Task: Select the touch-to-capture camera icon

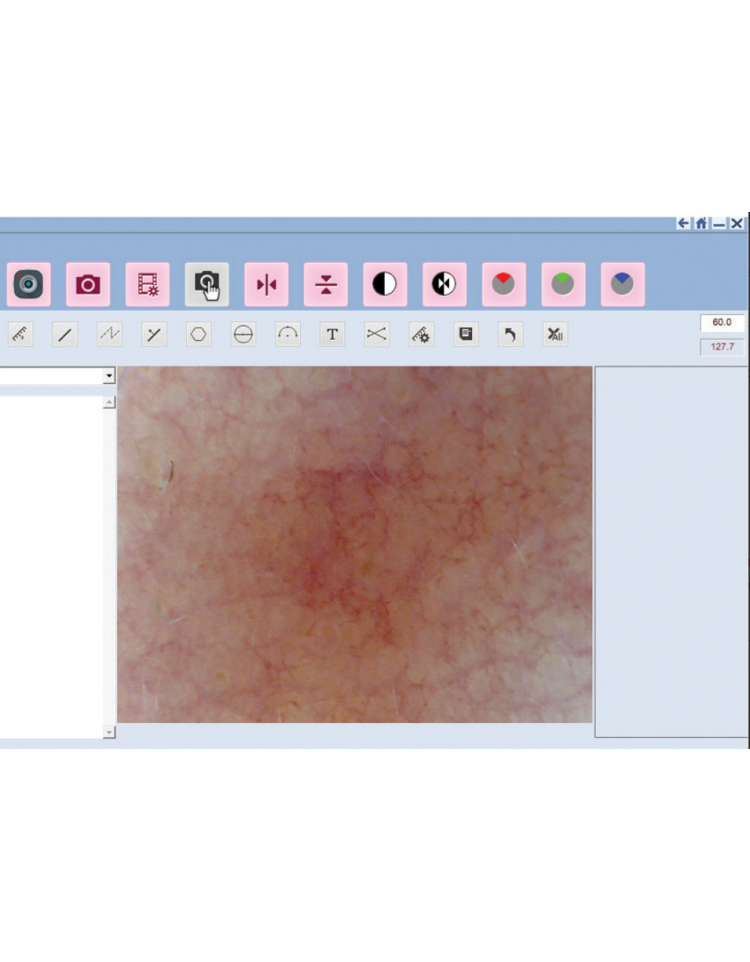Action: click(x=207, y=285)
